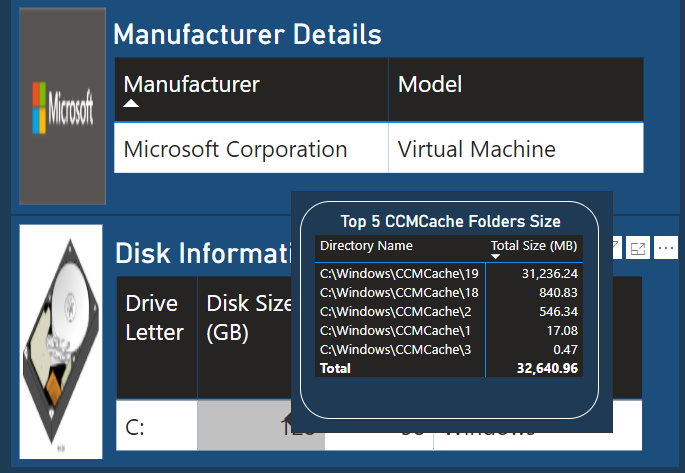685x473 pixels.
Task: Click the Total Size descending sort arrow
Action: (495, 256)
